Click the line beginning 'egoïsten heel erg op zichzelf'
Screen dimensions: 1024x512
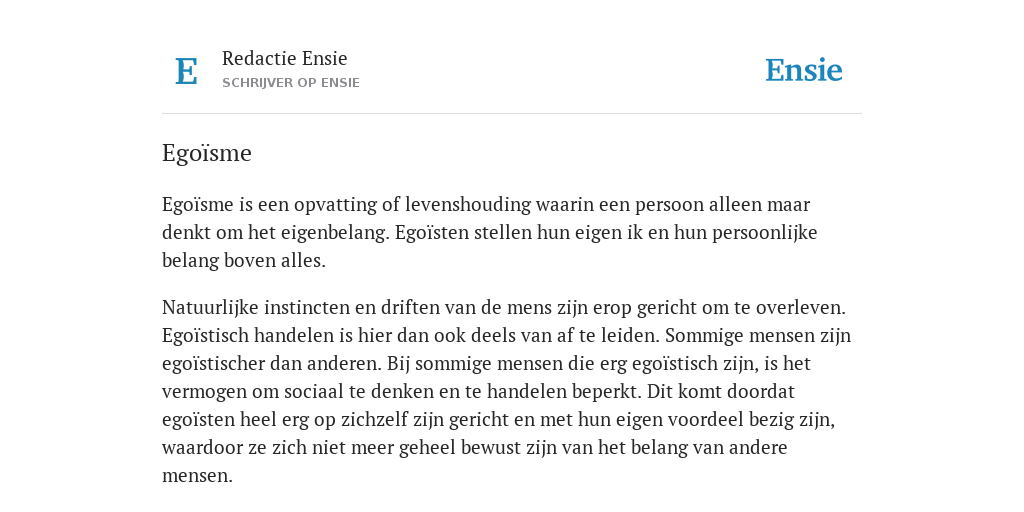(x=498, y=419)
